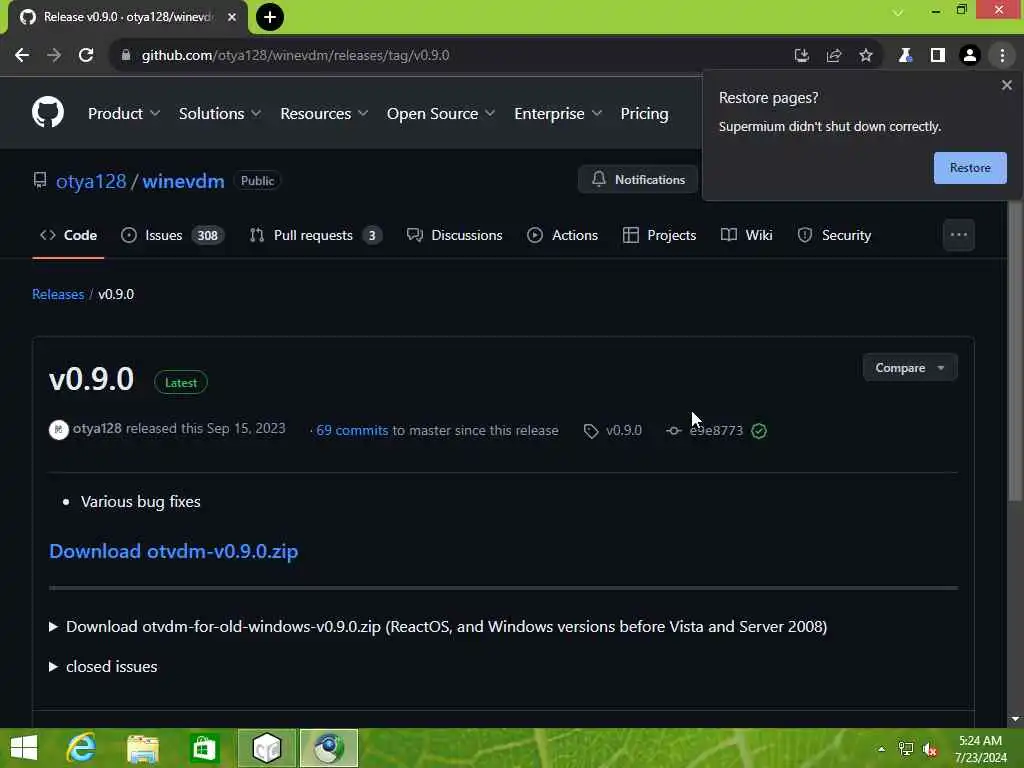Close the Release v0.9.0 browser tab
Image resolution: width=1024 pixels, height=768 pixels.
click(x=232, y=17)
